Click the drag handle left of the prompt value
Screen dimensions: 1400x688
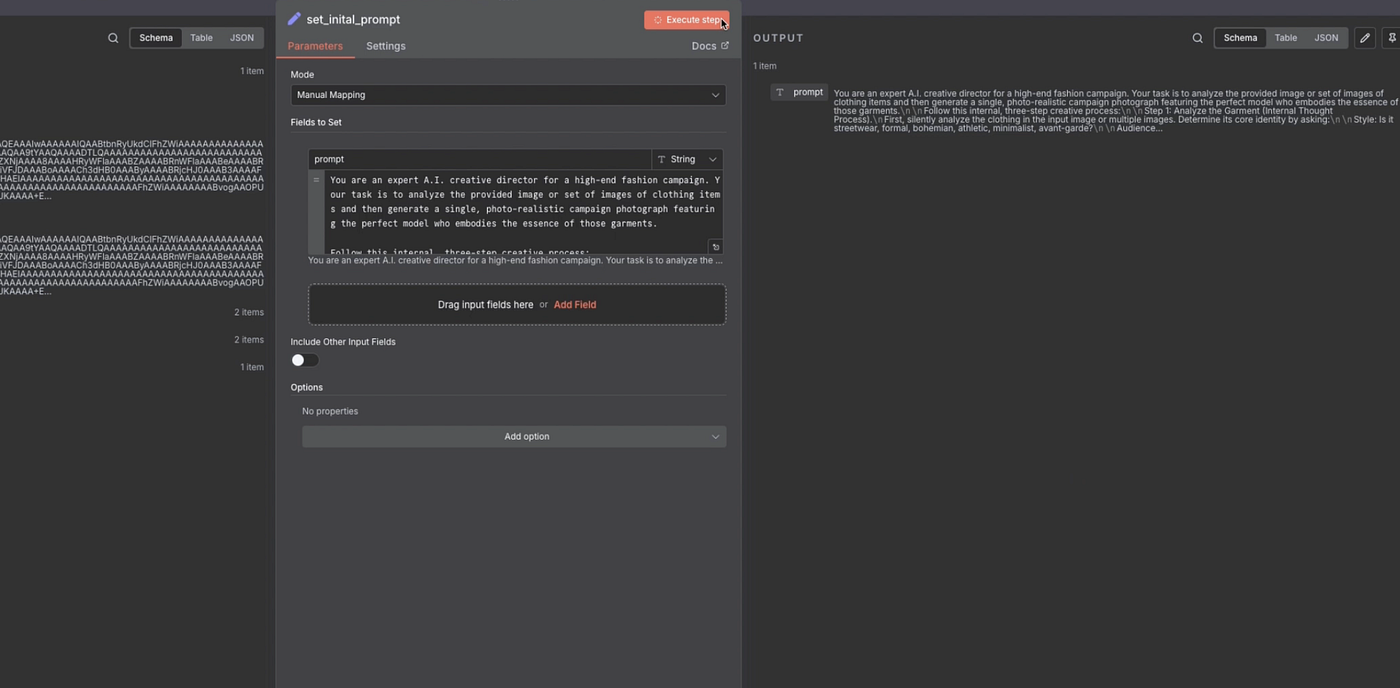click(316, 181)
